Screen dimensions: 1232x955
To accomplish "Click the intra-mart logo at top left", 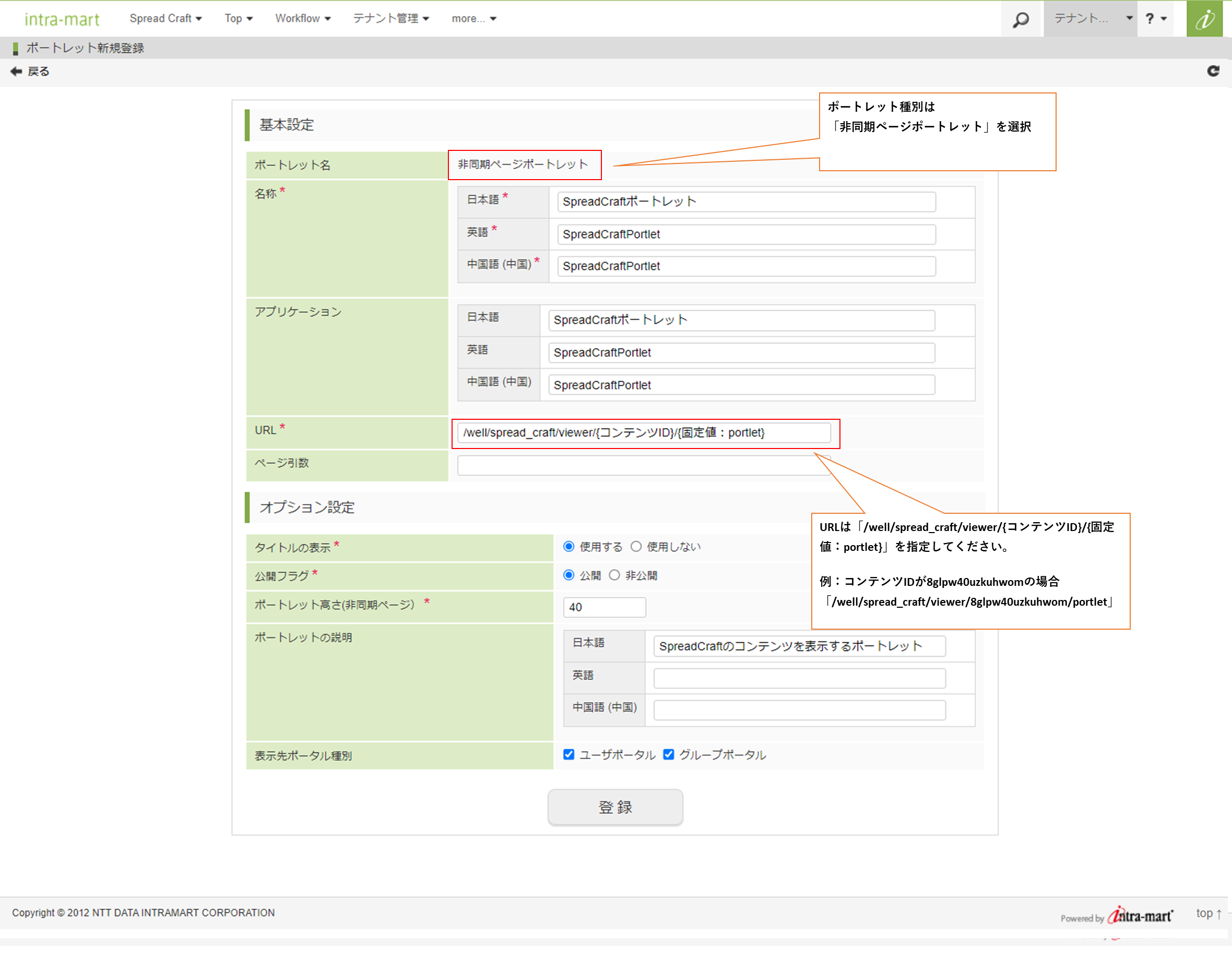I will (x=62, y=19).
